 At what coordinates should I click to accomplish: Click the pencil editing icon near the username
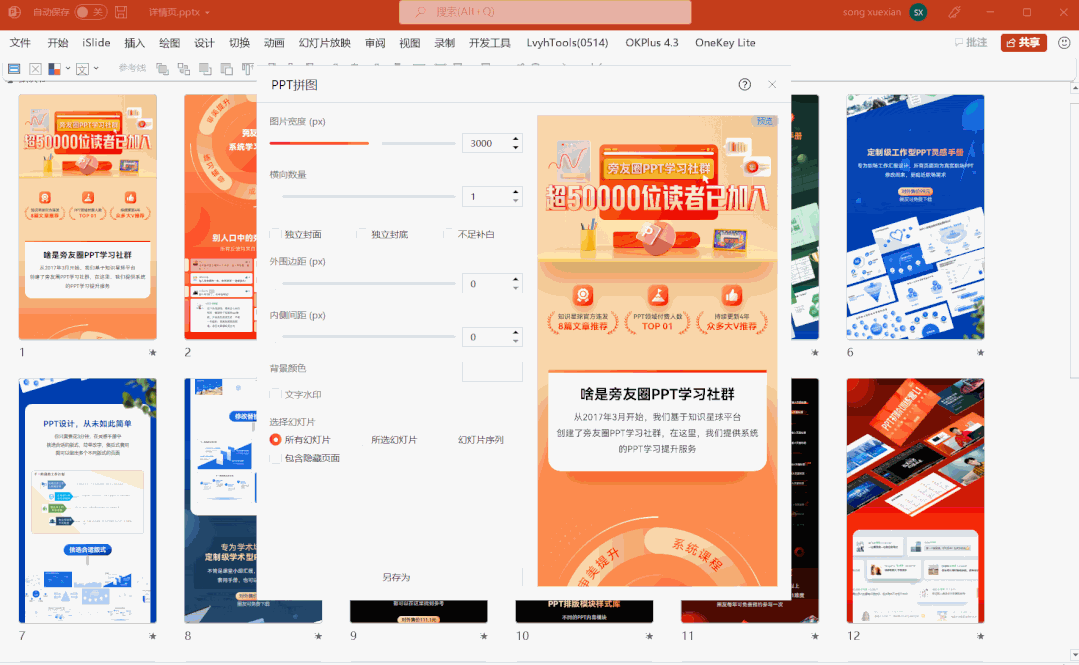(x=952, y=11)
